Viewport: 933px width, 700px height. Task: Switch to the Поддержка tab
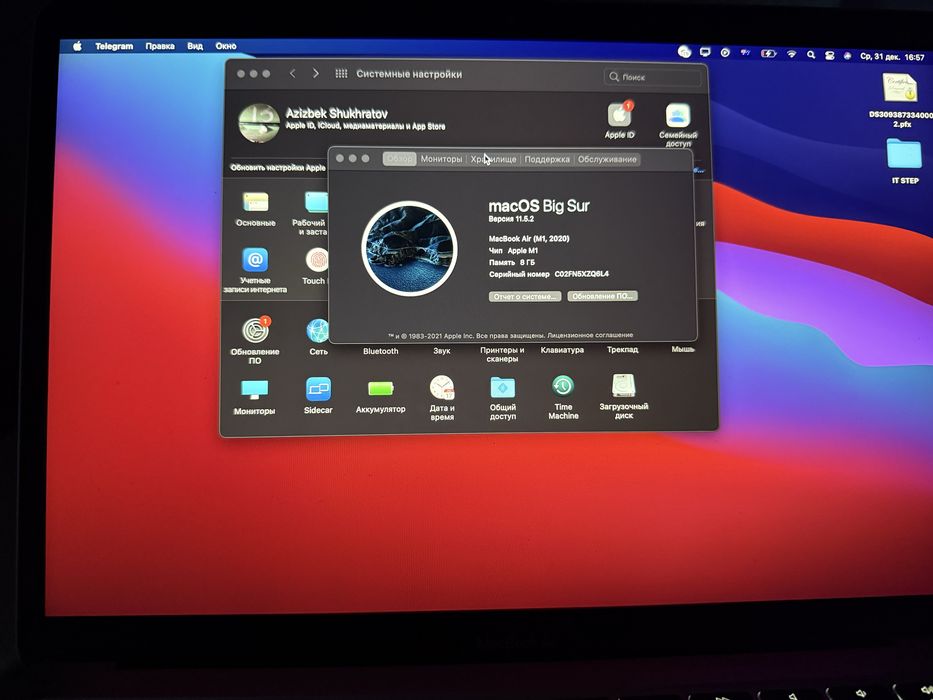click(x=547, y=159)
